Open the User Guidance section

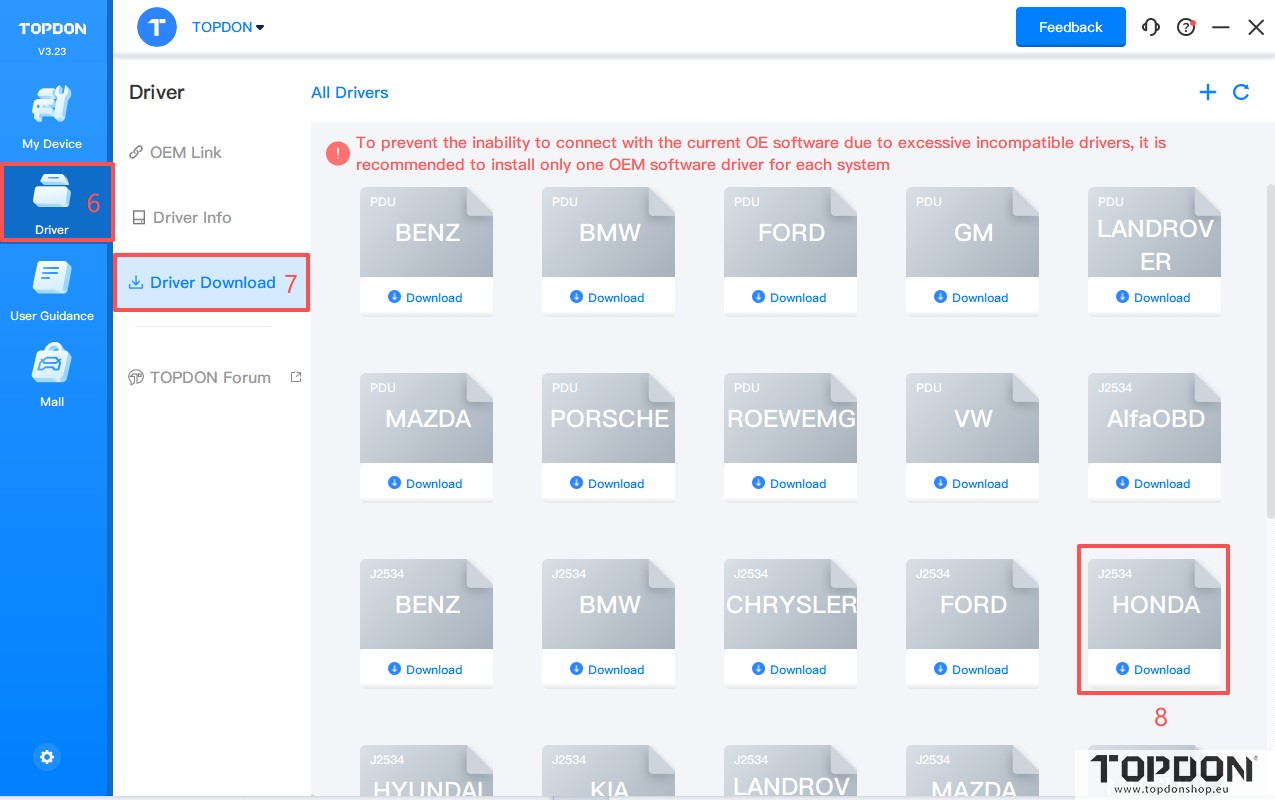point(52,291)
